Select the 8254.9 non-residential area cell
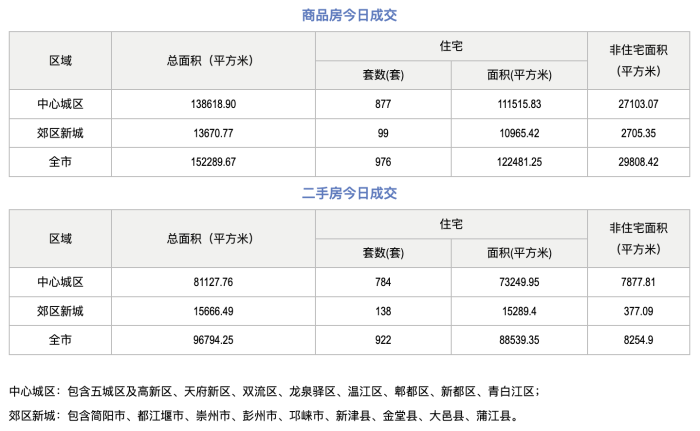 coord(638,341)
